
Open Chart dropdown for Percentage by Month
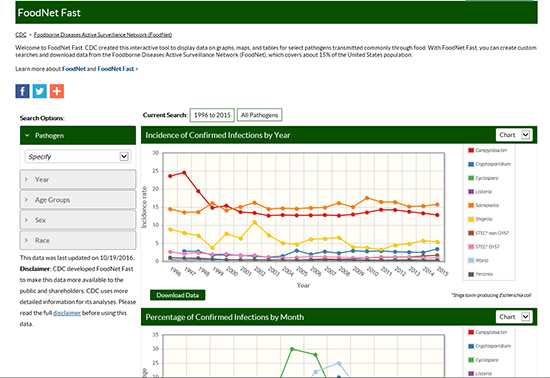coord(514,317)
